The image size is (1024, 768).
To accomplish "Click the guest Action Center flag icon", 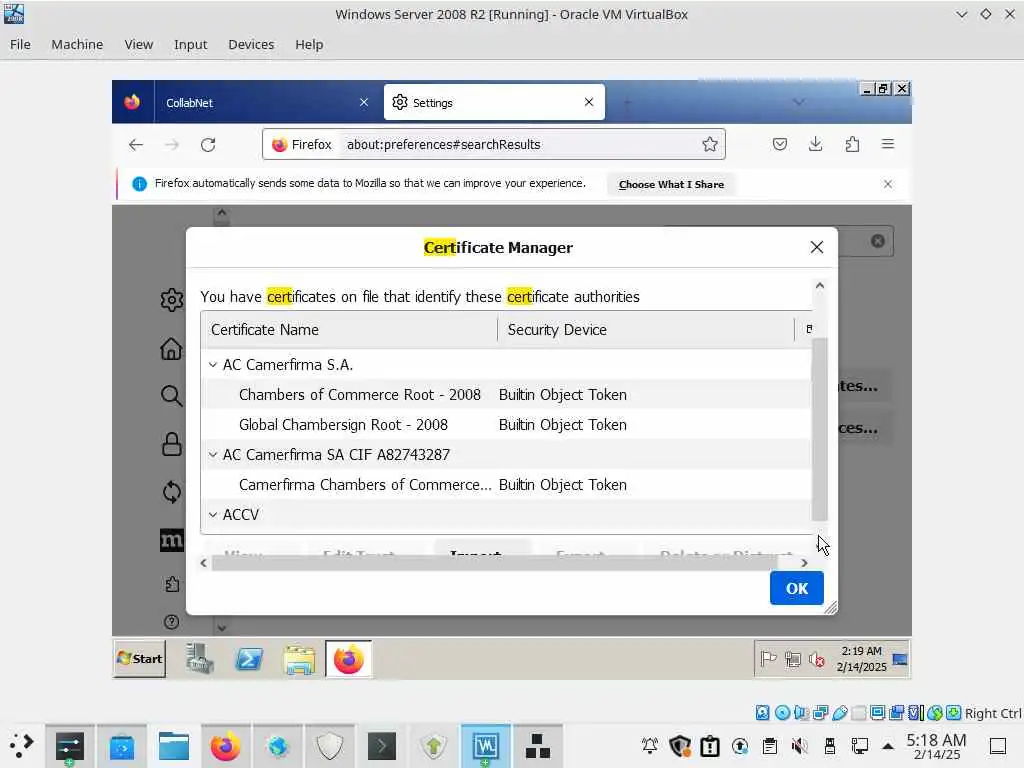I will [x=769, y=660].
